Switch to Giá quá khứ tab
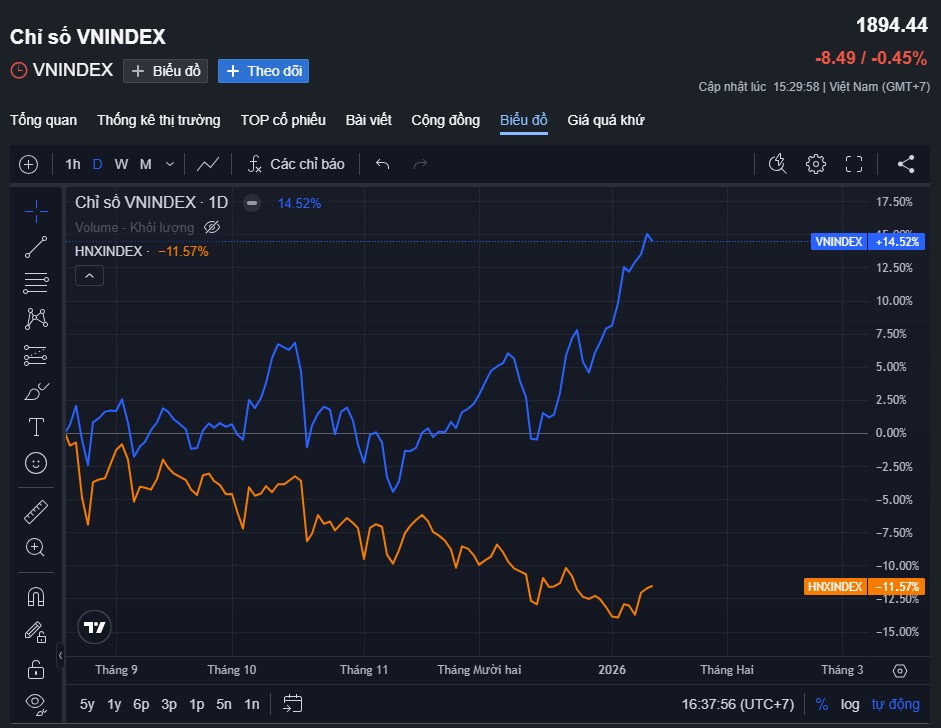 click(606, 120)
